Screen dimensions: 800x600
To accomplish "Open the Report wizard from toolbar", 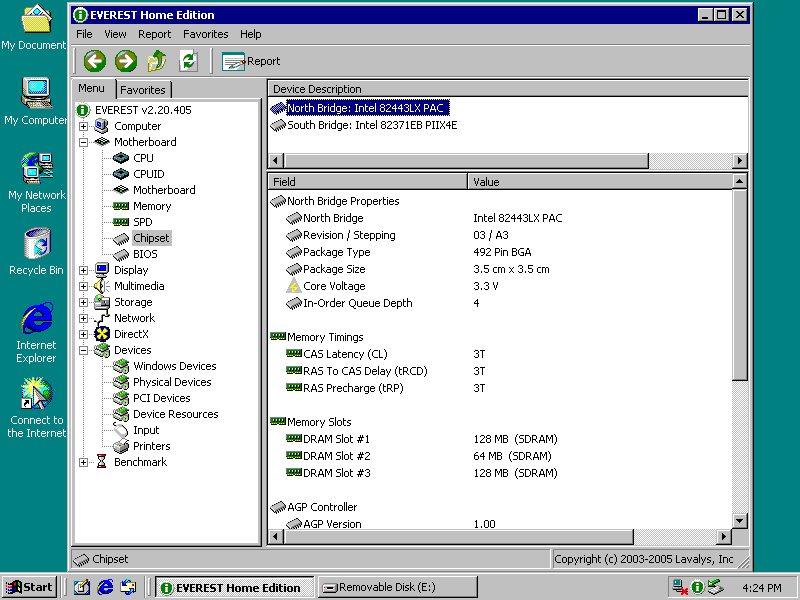I will point(251,61).
